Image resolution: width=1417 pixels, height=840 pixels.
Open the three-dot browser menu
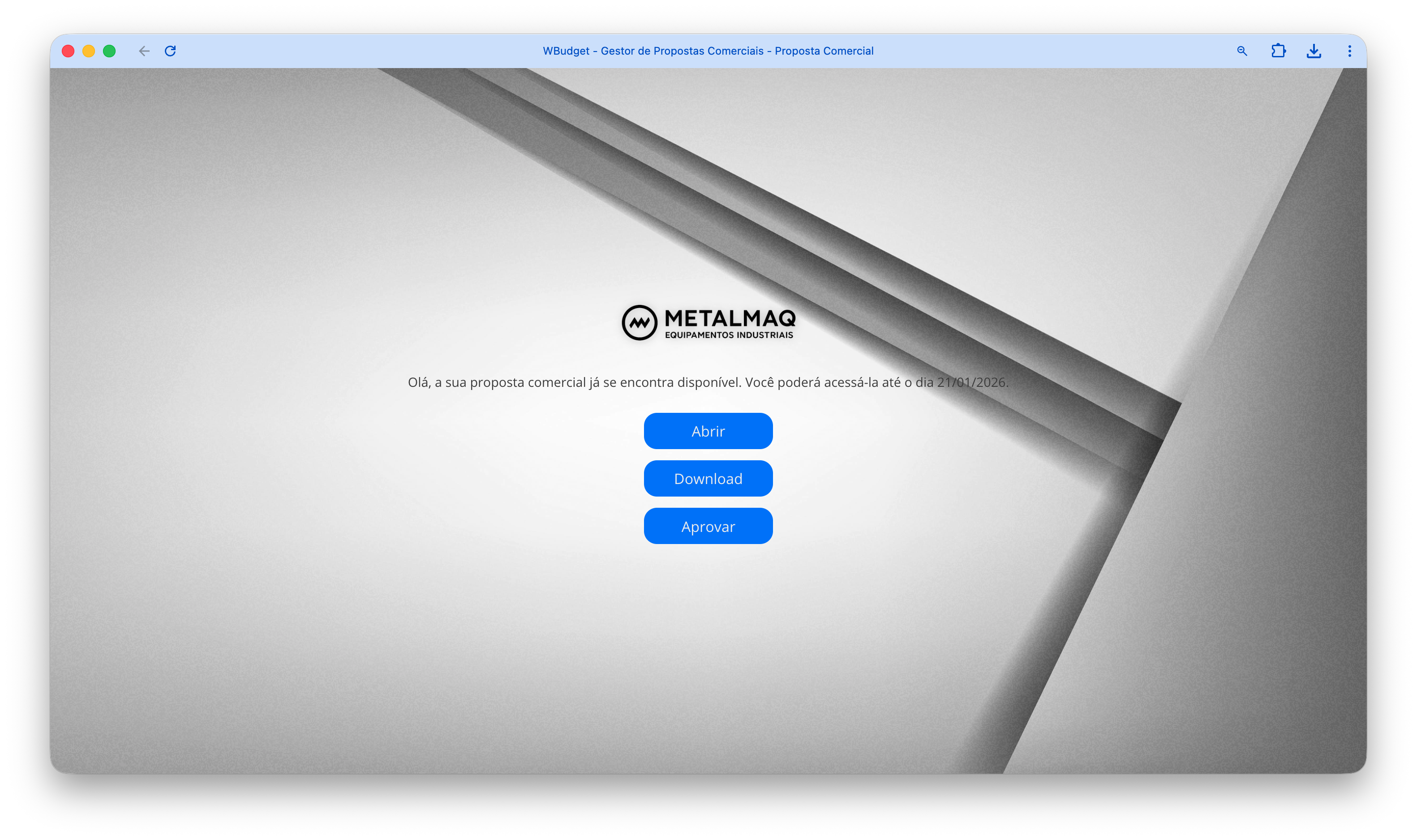[x=1349, y=51]
